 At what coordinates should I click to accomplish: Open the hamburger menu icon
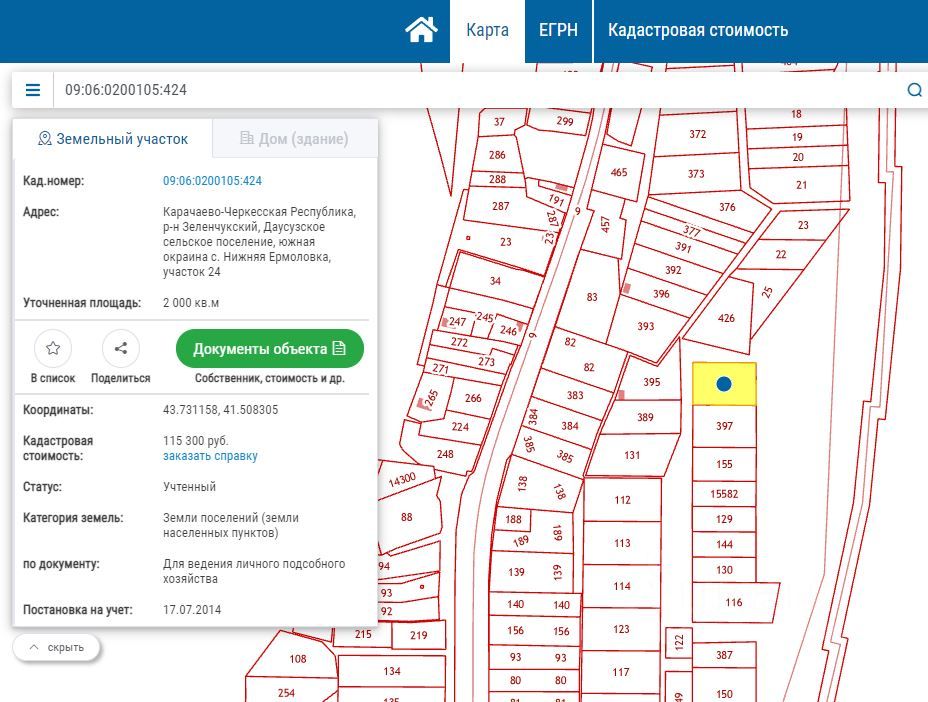[33, 90]
